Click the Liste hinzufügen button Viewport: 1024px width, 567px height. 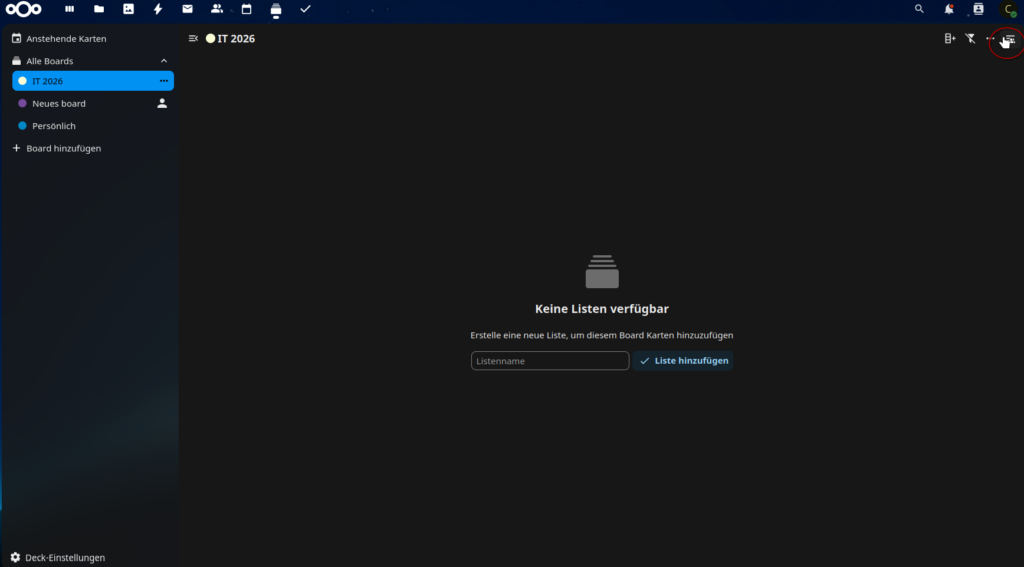683,361
